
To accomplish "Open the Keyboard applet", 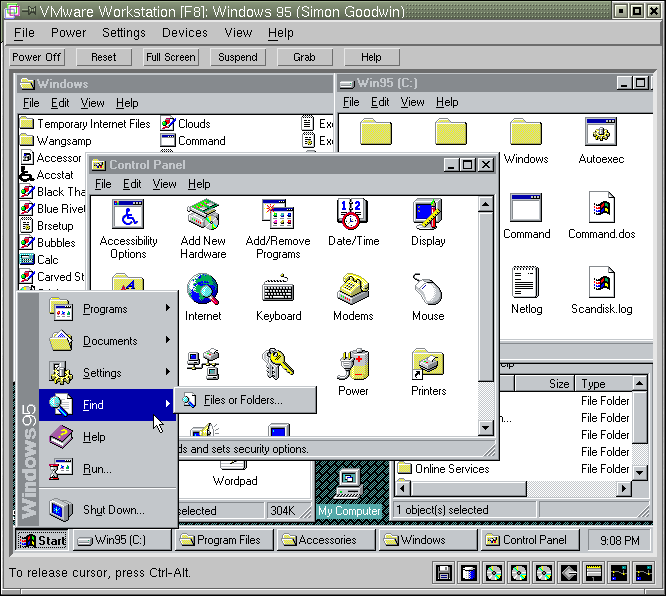I will click(278, 297).
